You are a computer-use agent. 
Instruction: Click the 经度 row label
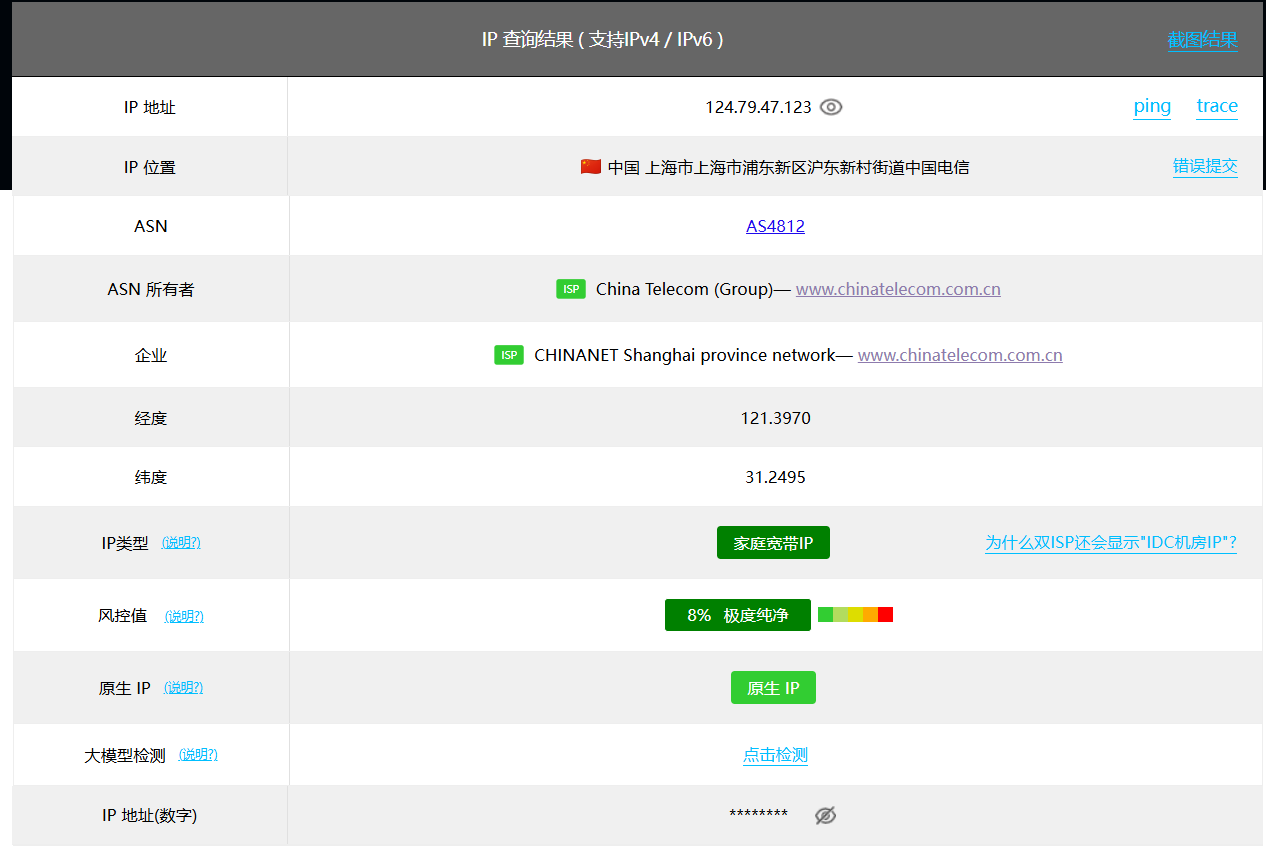(x=151, y=418)
